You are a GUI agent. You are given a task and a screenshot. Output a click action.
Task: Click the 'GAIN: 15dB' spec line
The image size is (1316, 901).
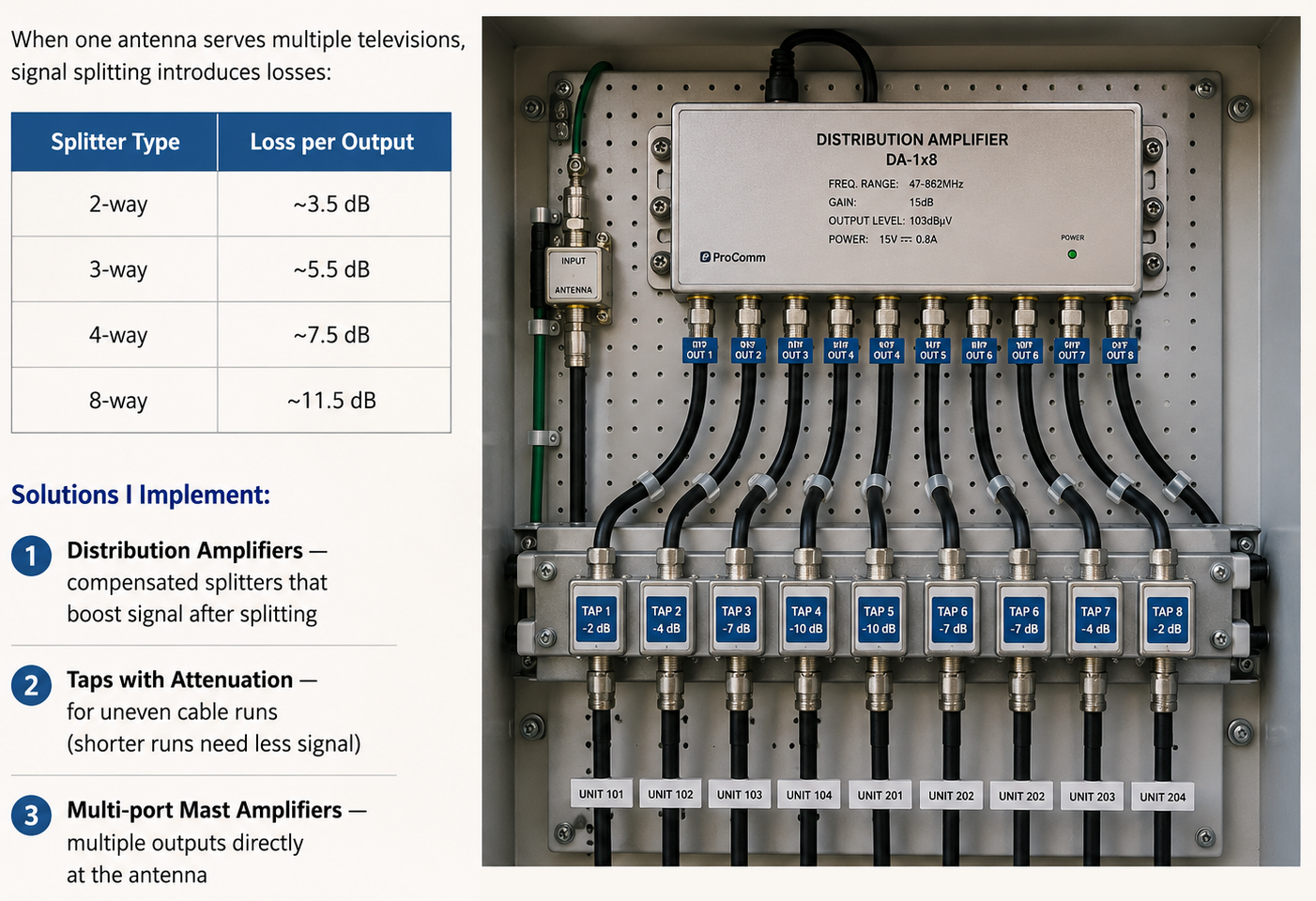(x=880, y=202)
